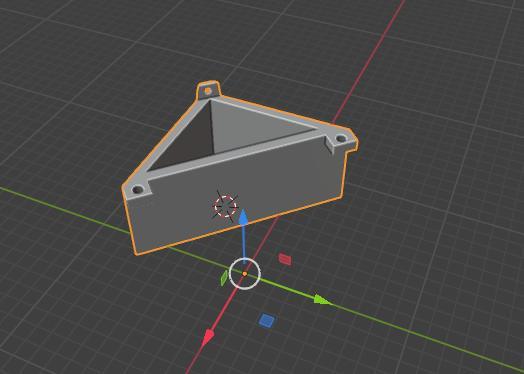Viewport: 524px width, 374px height.
Task: Click the blue XY-plane move handle square
Action: coord(267,321)
